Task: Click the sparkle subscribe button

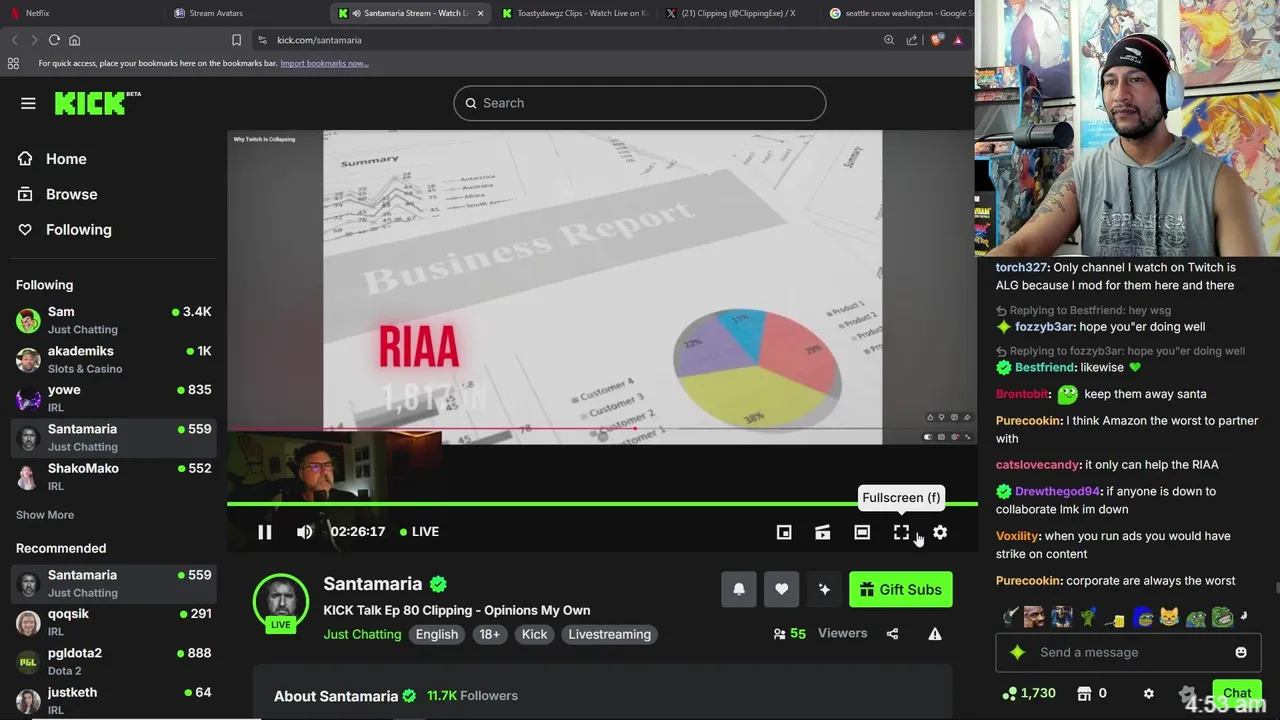Action: click(x=824, y=589)
